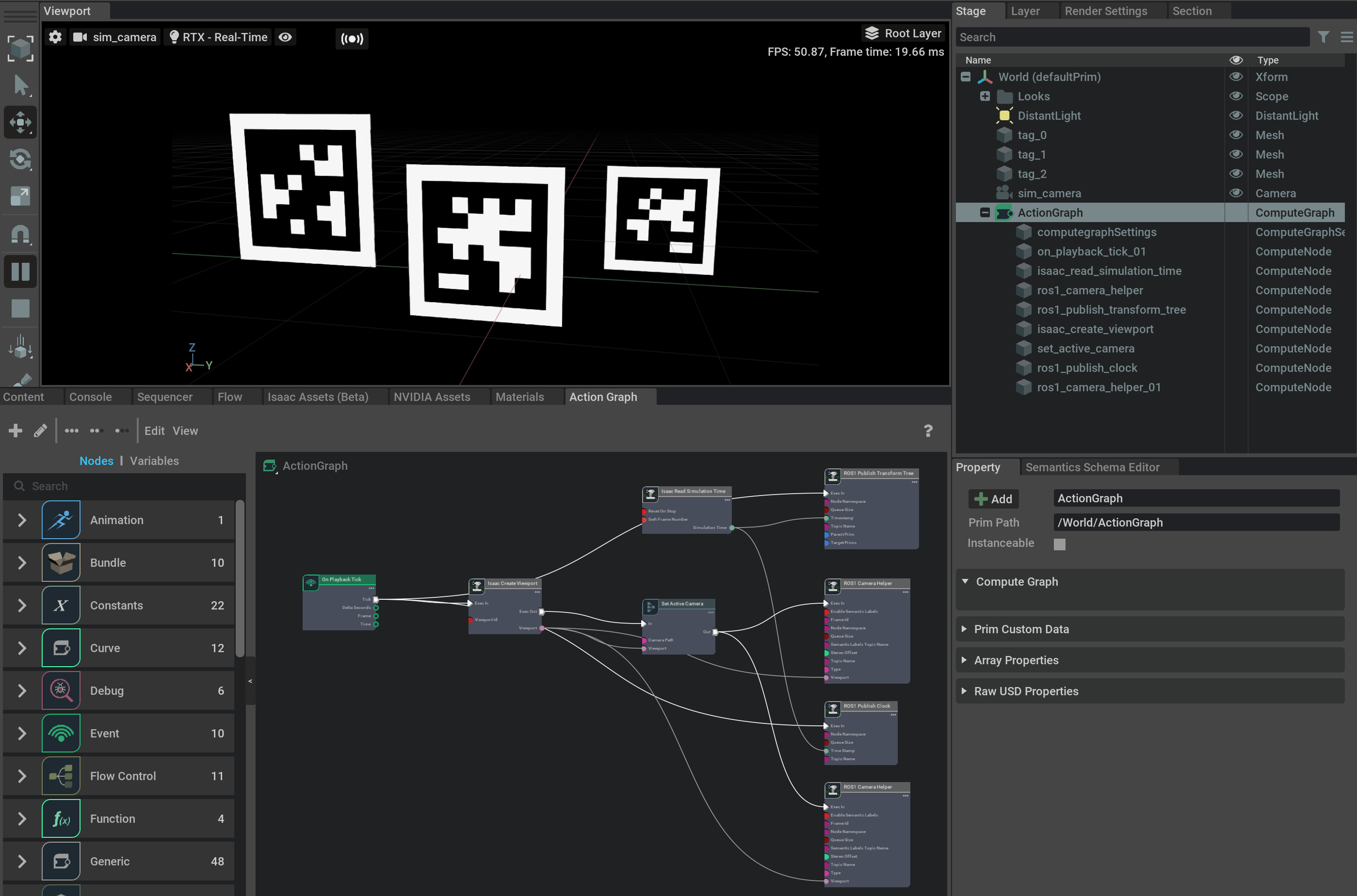Expand the Bundle node category
Image resolution: width=1357 pixels, height=896 pixels.
tap(22, 563)
